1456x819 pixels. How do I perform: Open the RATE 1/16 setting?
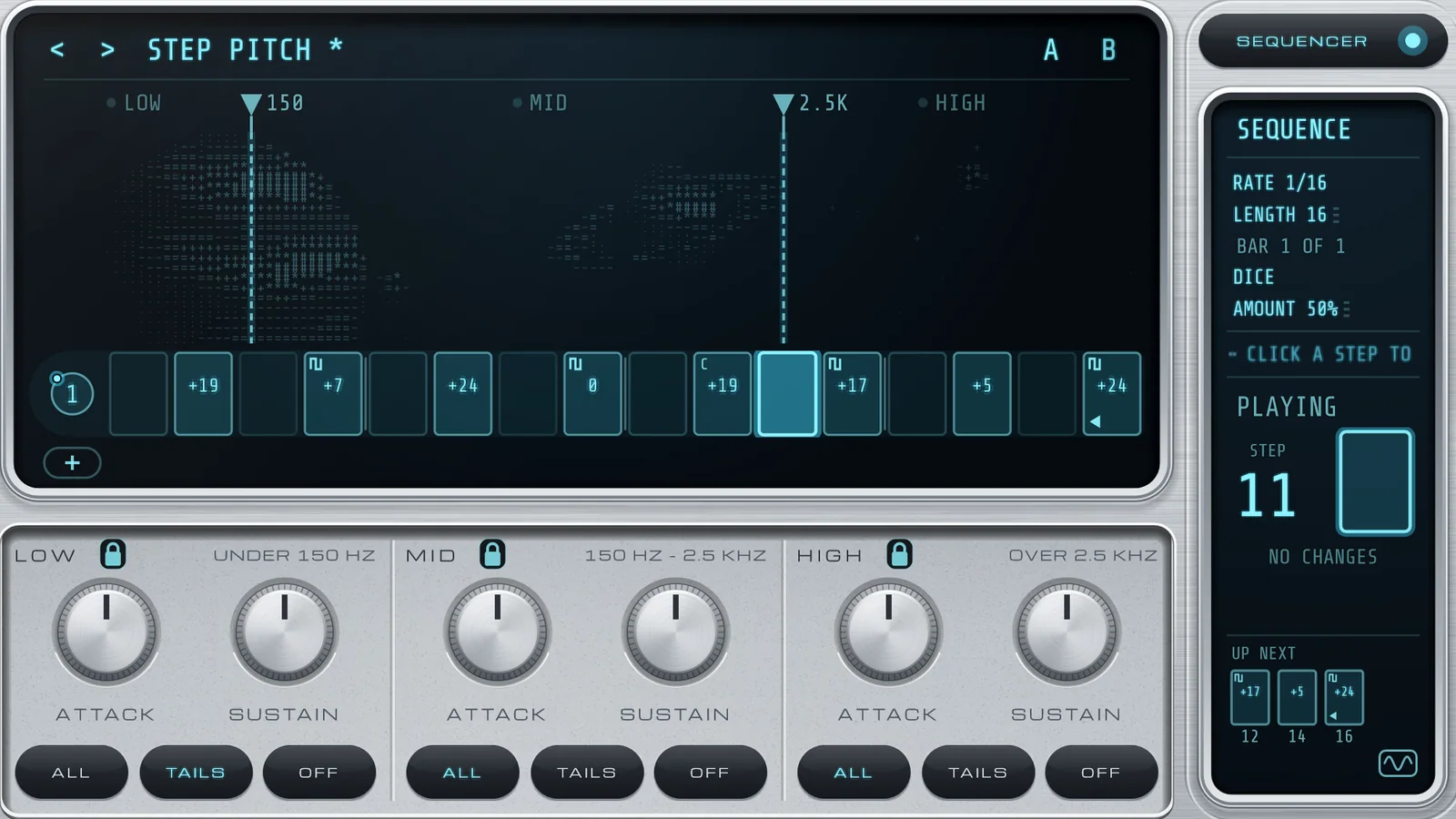tap(1279, 183)
